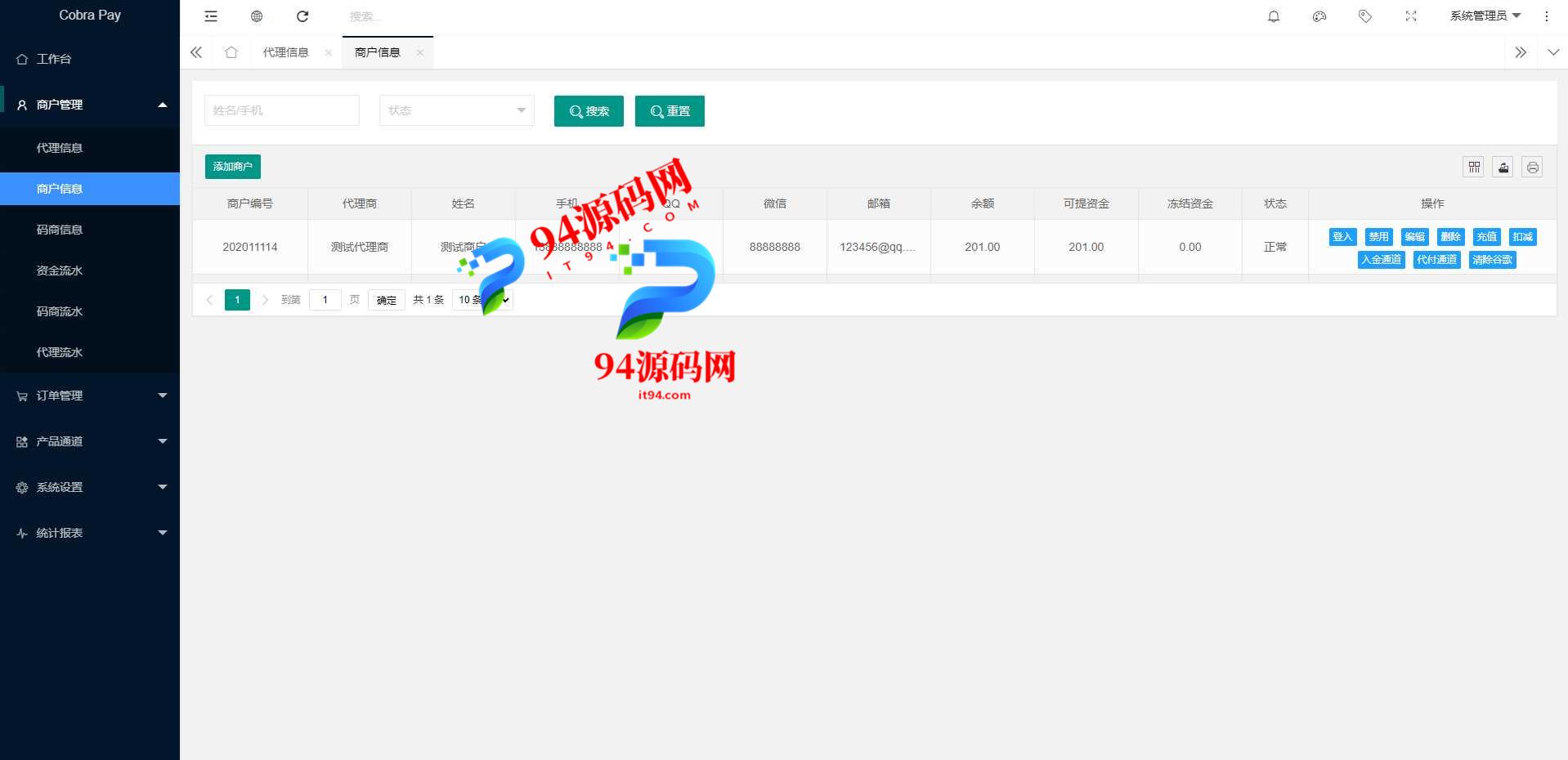Viewport: 1568px width, 760px height.
Task: Go to next page arrow
Action: tap(265, 300)
